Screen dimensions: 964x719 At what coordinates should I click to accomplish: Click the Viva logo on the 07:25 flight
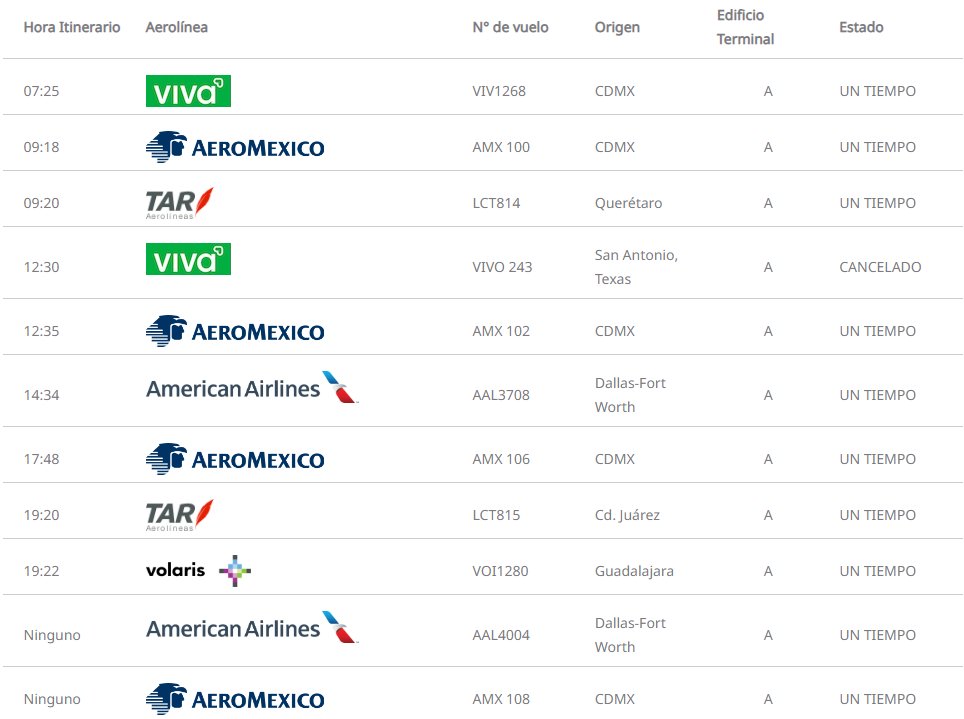[188, 91]
